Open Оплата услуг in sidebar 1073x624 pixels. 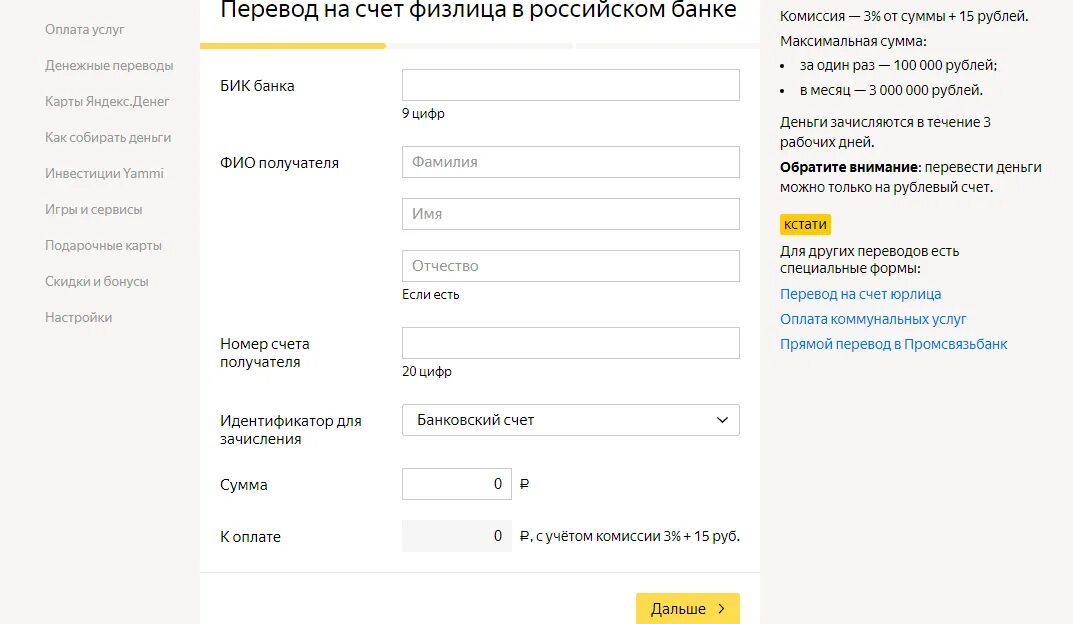tap(85, 30)
